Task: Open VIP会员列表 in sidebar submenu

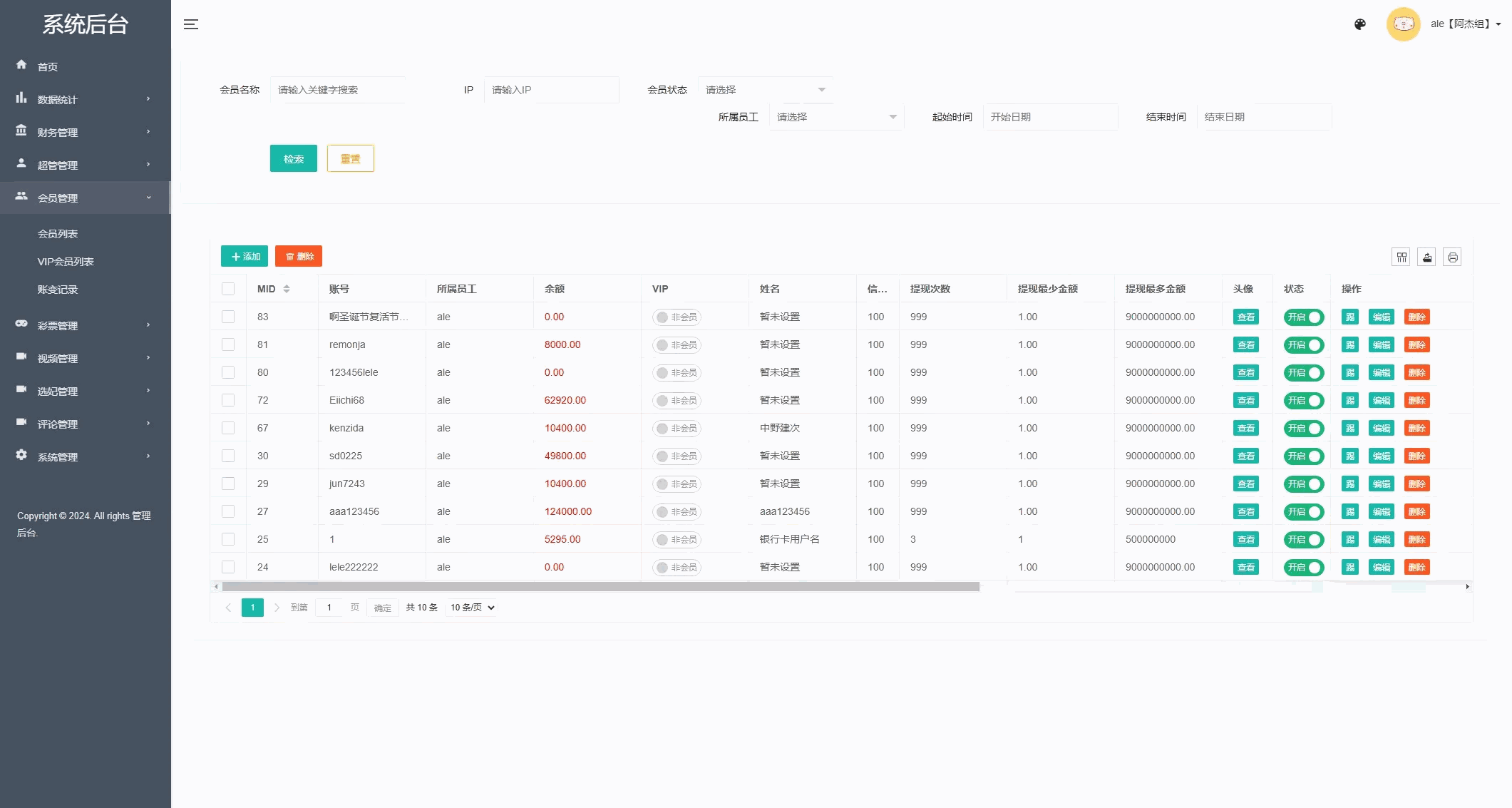Action: click(x=66, y=262)
